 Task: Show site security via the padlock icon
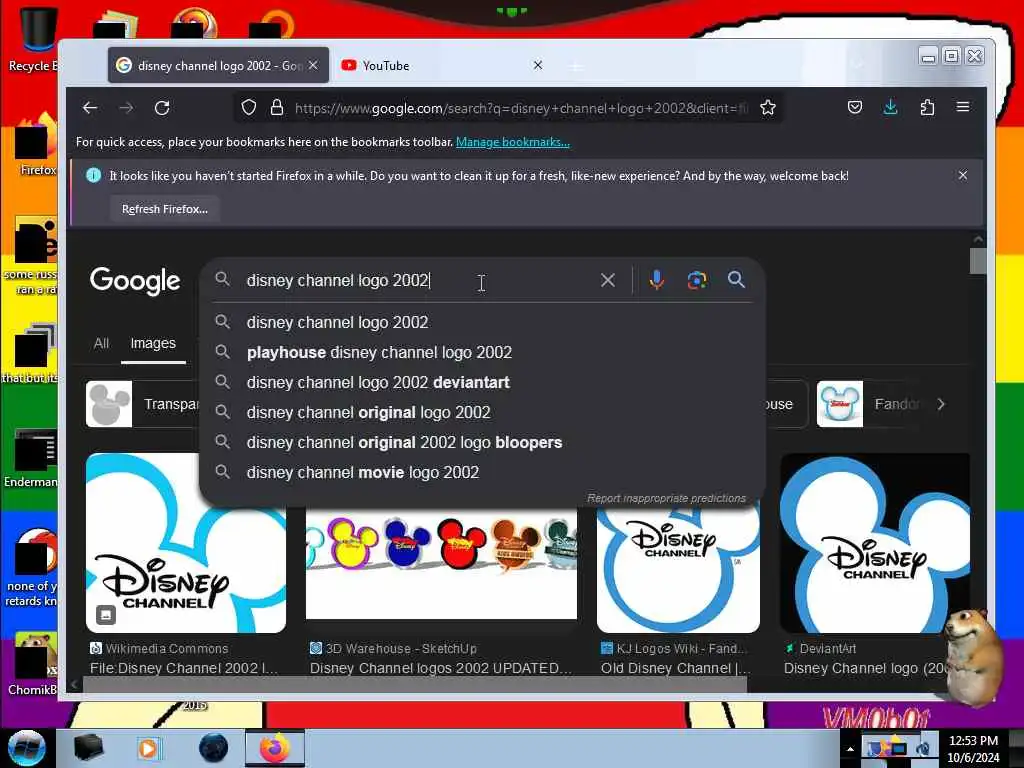[277, 108]
